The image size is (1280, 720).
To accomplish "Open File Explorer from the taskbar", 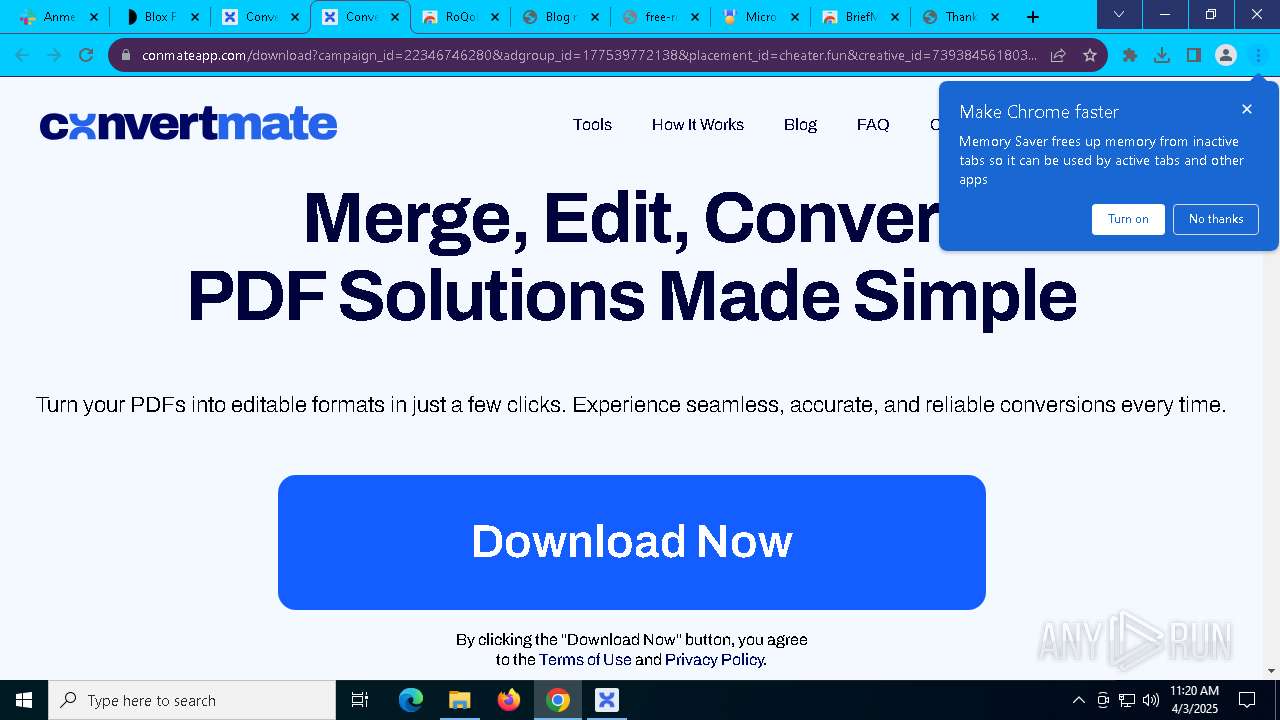I will [459, 700].
